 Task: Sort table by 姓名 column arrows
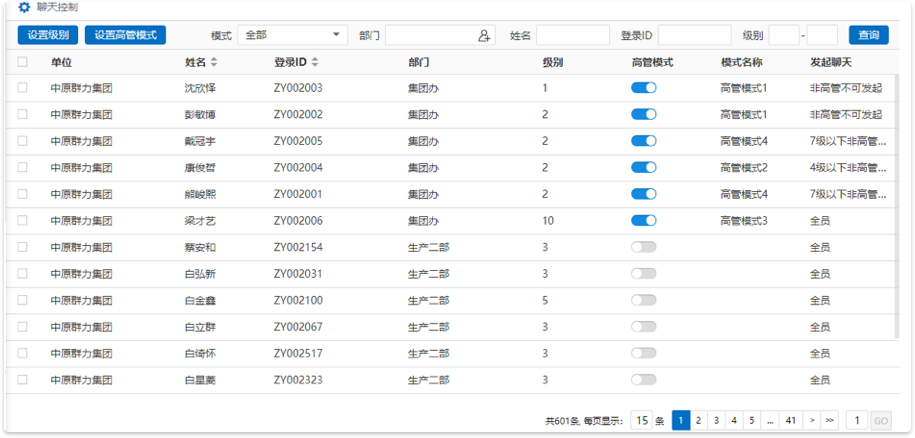(213, 62)
